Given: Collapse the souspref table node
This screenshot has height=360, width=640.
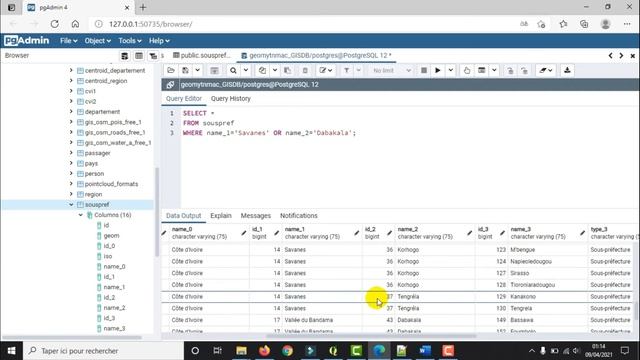Looking at the screenshot, I should (x=71, y=204).
